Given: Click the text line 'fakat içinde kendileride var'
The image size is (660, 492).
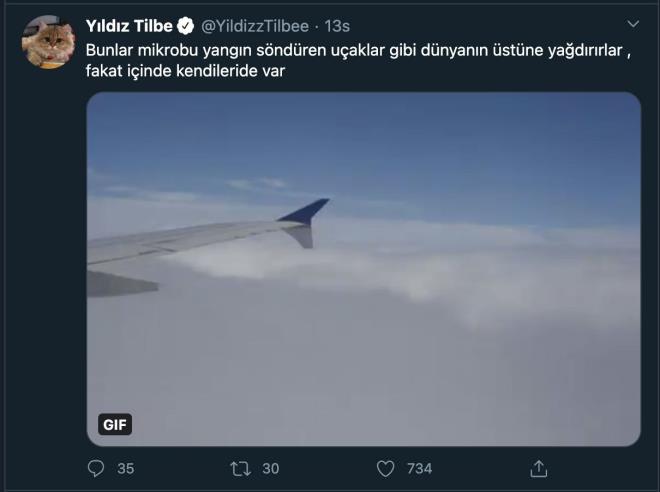Looking at the screenshot, I should coord(185,71).
